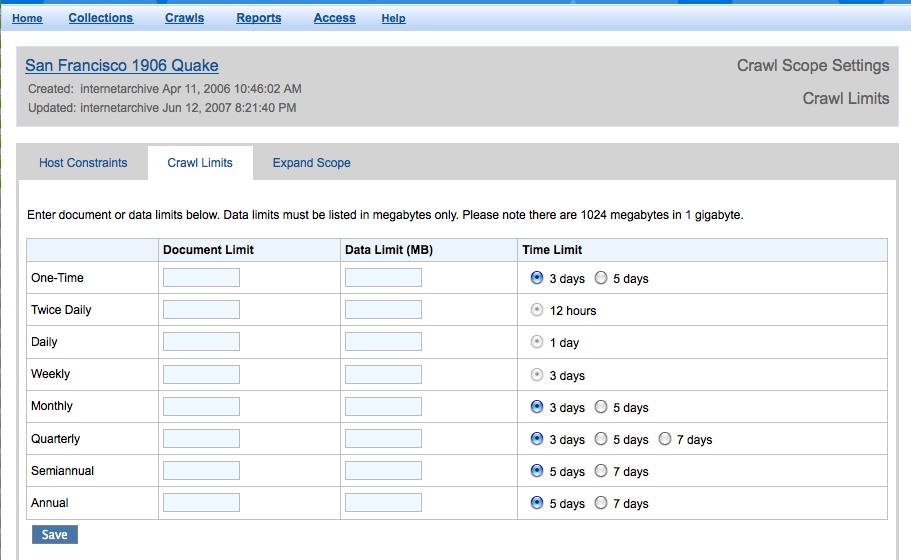The width and height of the screenshot is (911, 560).
Task: Navigate to Crawls page
Action: (184, 18)
